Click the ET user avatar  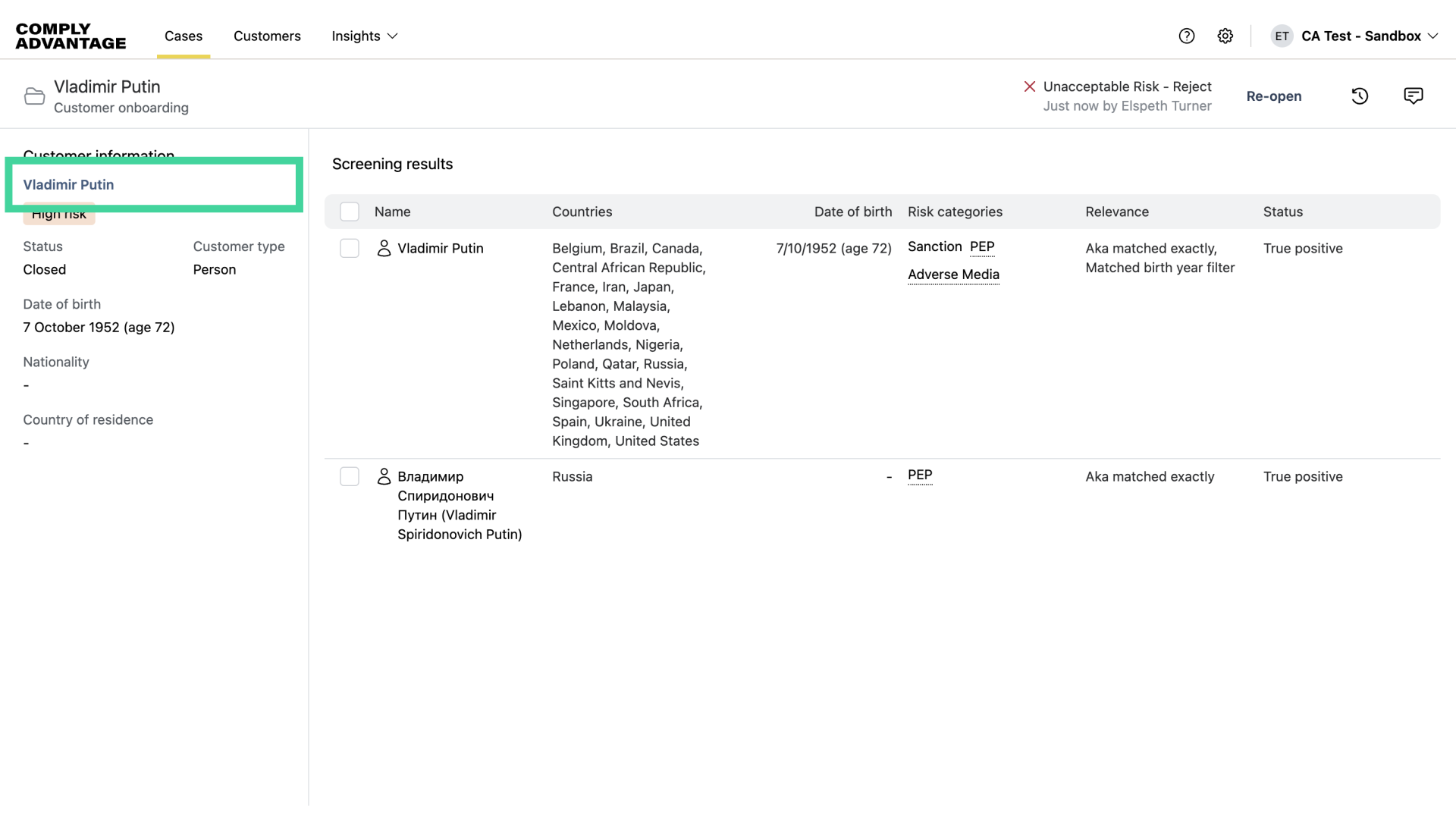1282,36
